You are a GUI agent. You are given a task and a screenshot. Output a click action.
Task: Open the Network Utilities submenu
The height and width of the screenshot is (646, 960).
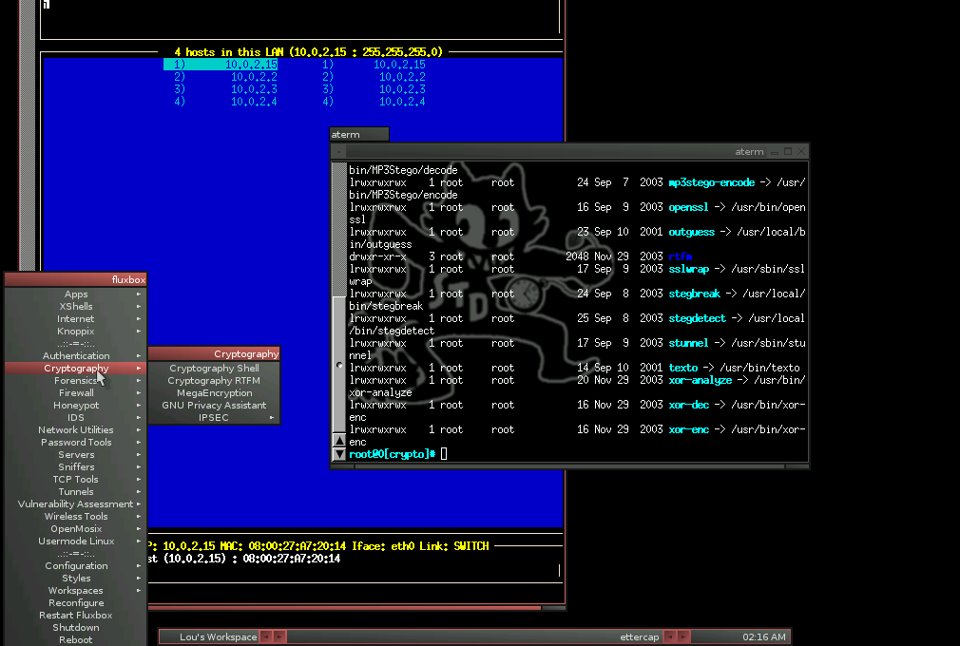pyautogui.click(x=75, y=430)
